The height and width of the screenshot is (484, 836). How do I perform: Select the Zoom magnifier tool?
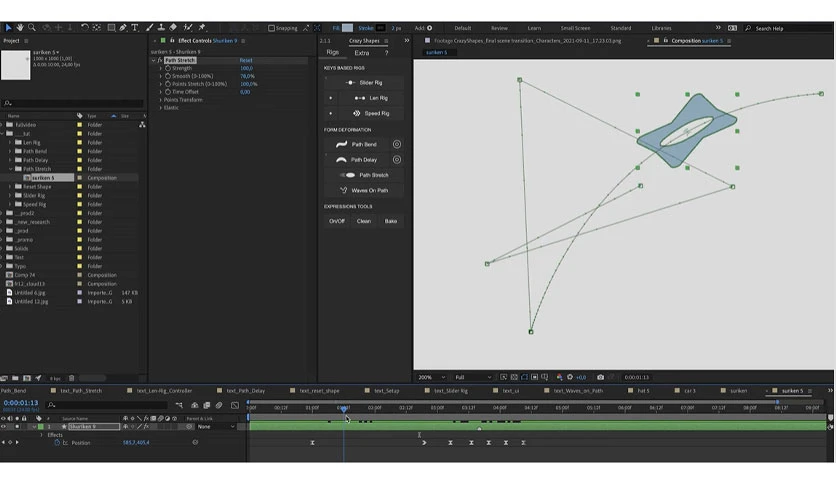click(32, 28)
